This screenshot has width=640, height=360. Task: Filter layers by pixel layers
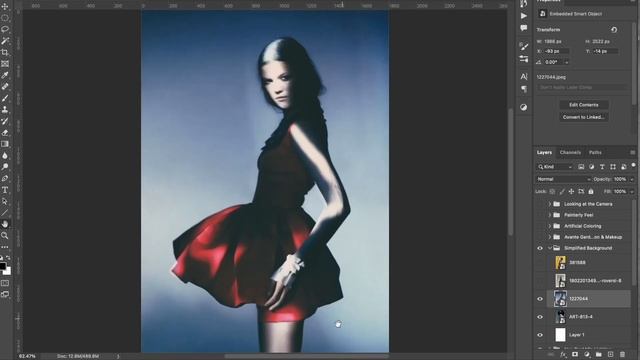click(x=581, y=167)
